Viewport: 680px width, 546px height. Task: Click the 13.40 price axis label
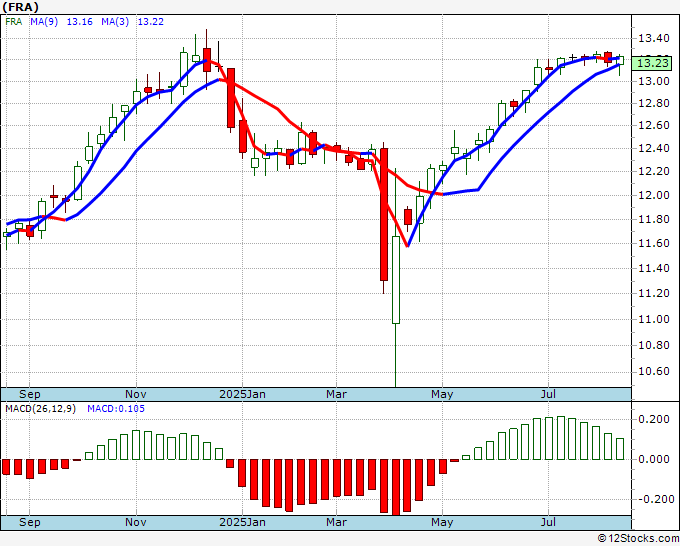pyautogui.click(x=653, y=39)
